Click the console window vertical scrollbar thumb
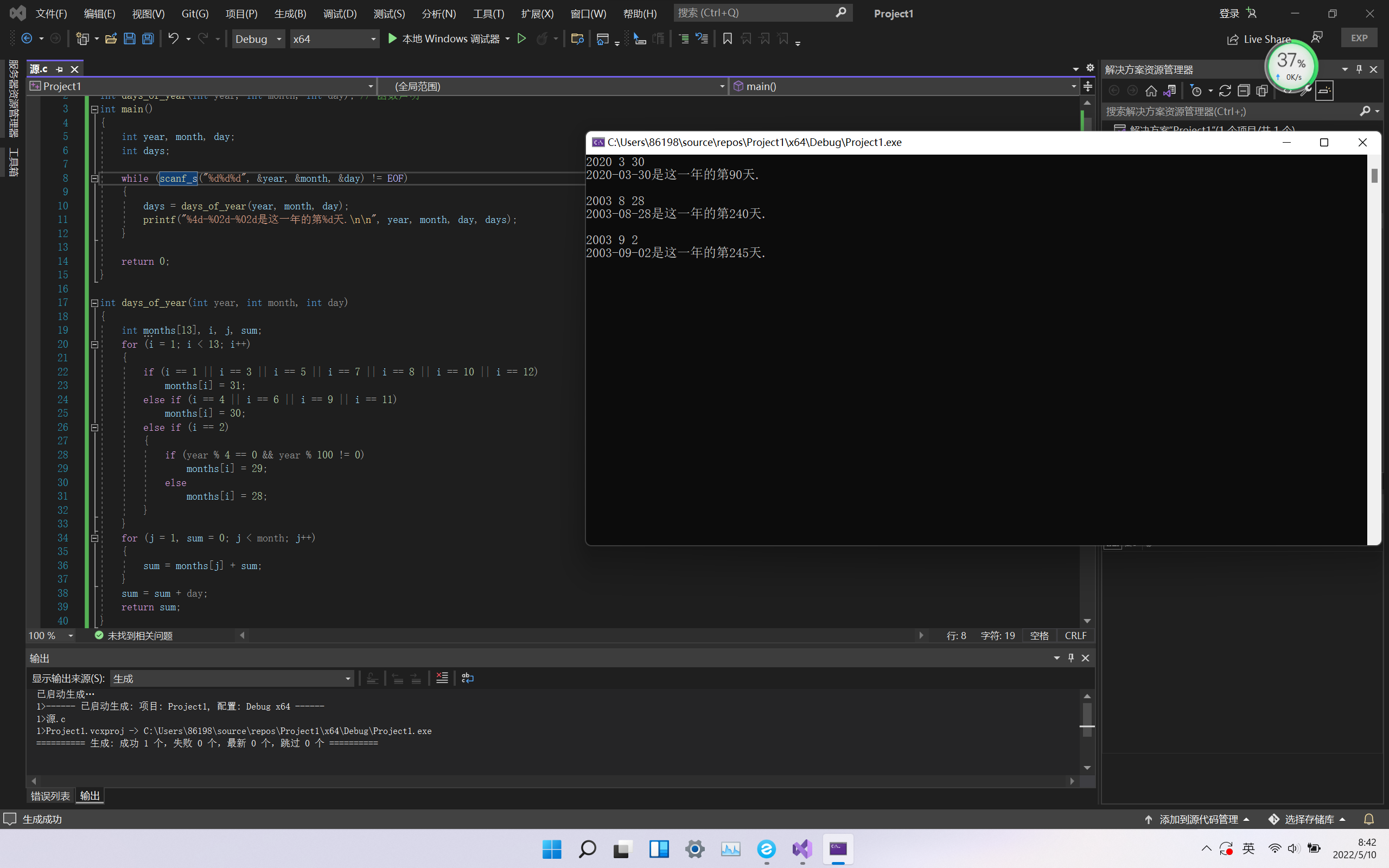Screen dimensions: 1389x868 (x=1374, y=176)
